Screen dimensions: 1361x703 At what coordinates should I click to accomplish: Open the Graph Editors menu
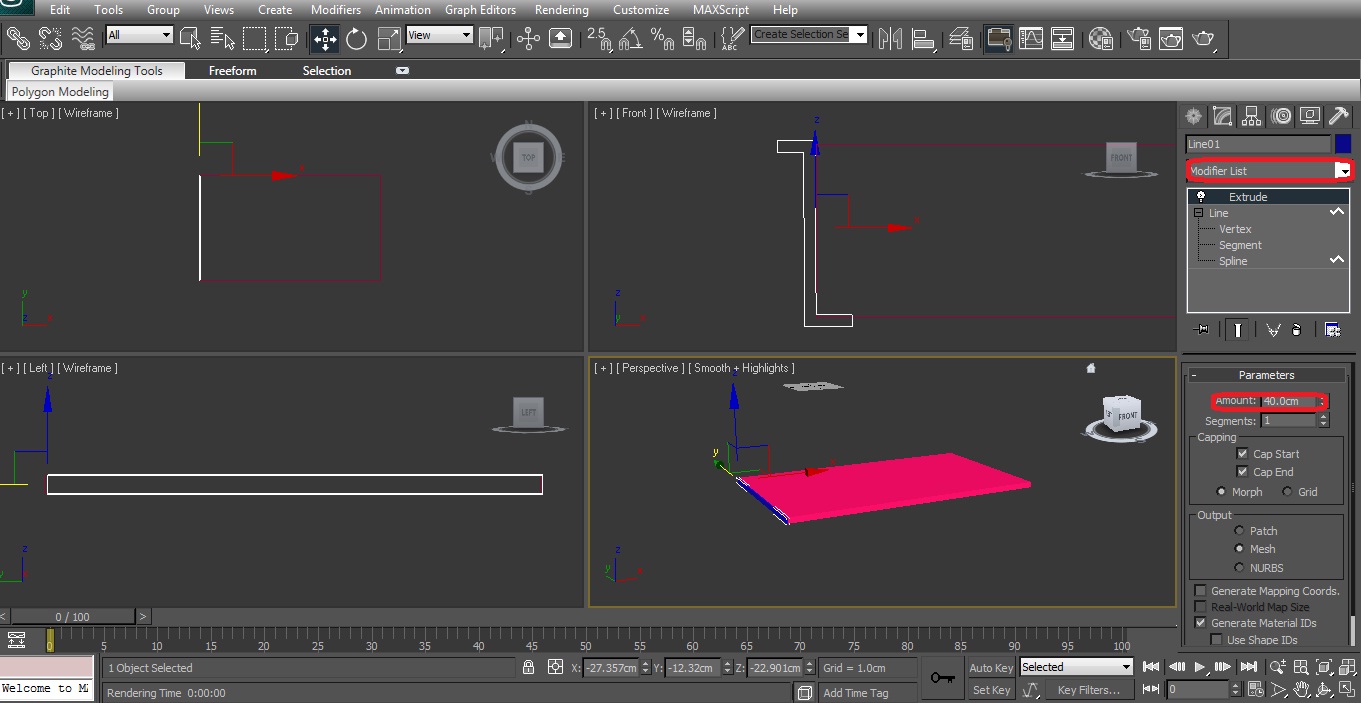coord(483,10)
